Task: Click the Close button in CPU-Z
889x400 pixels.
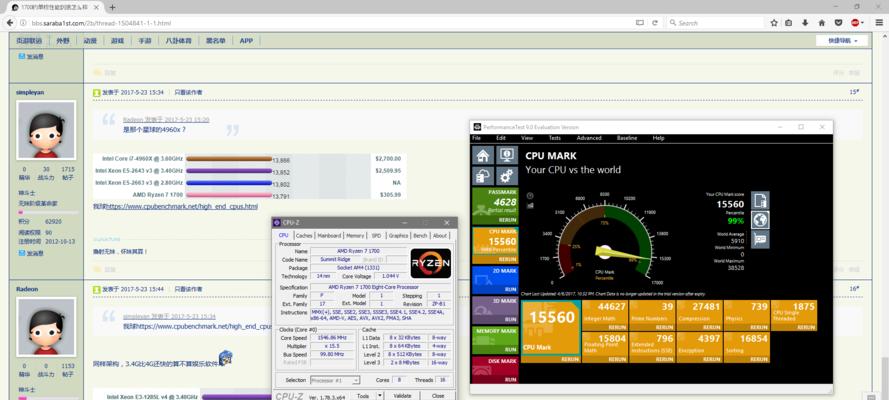Action: [x=438, y=395]
